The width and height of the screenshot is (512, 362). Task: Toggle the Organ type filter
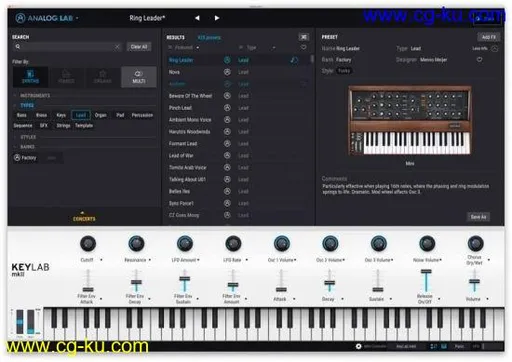click(x=101, y=115)
